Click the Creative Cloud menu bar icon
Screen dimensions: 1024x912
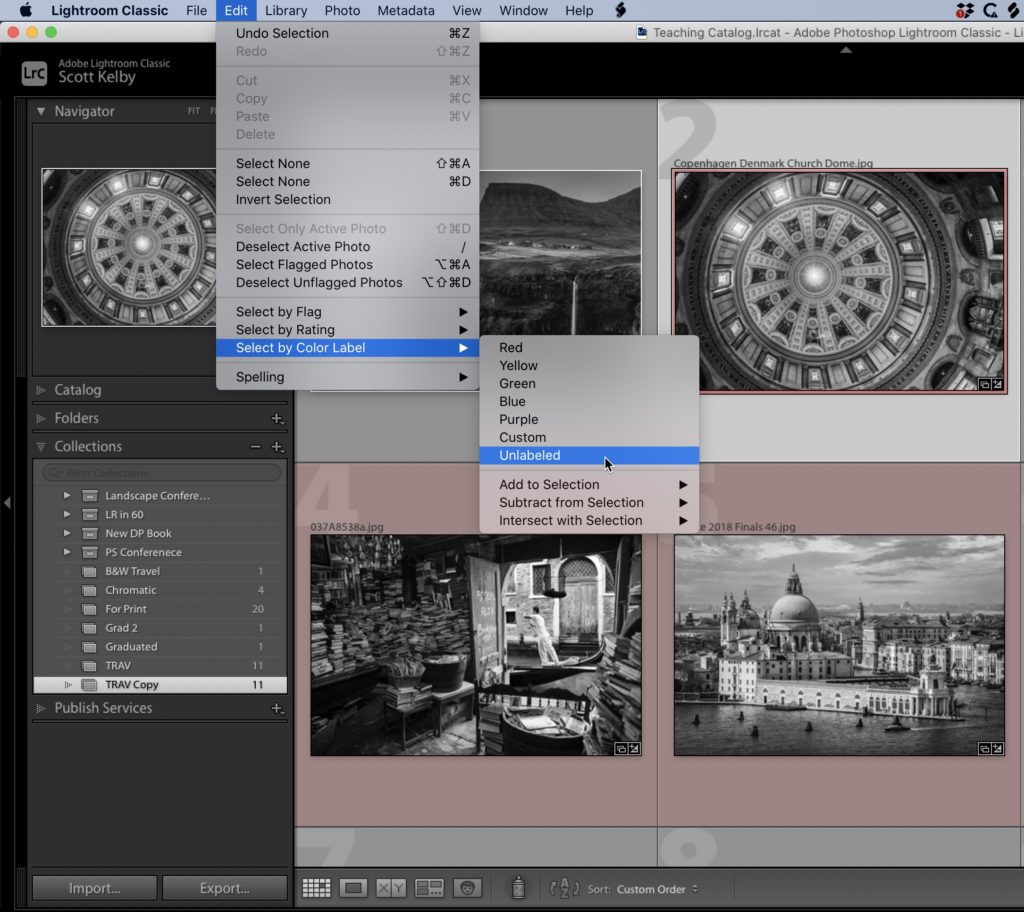991,10
